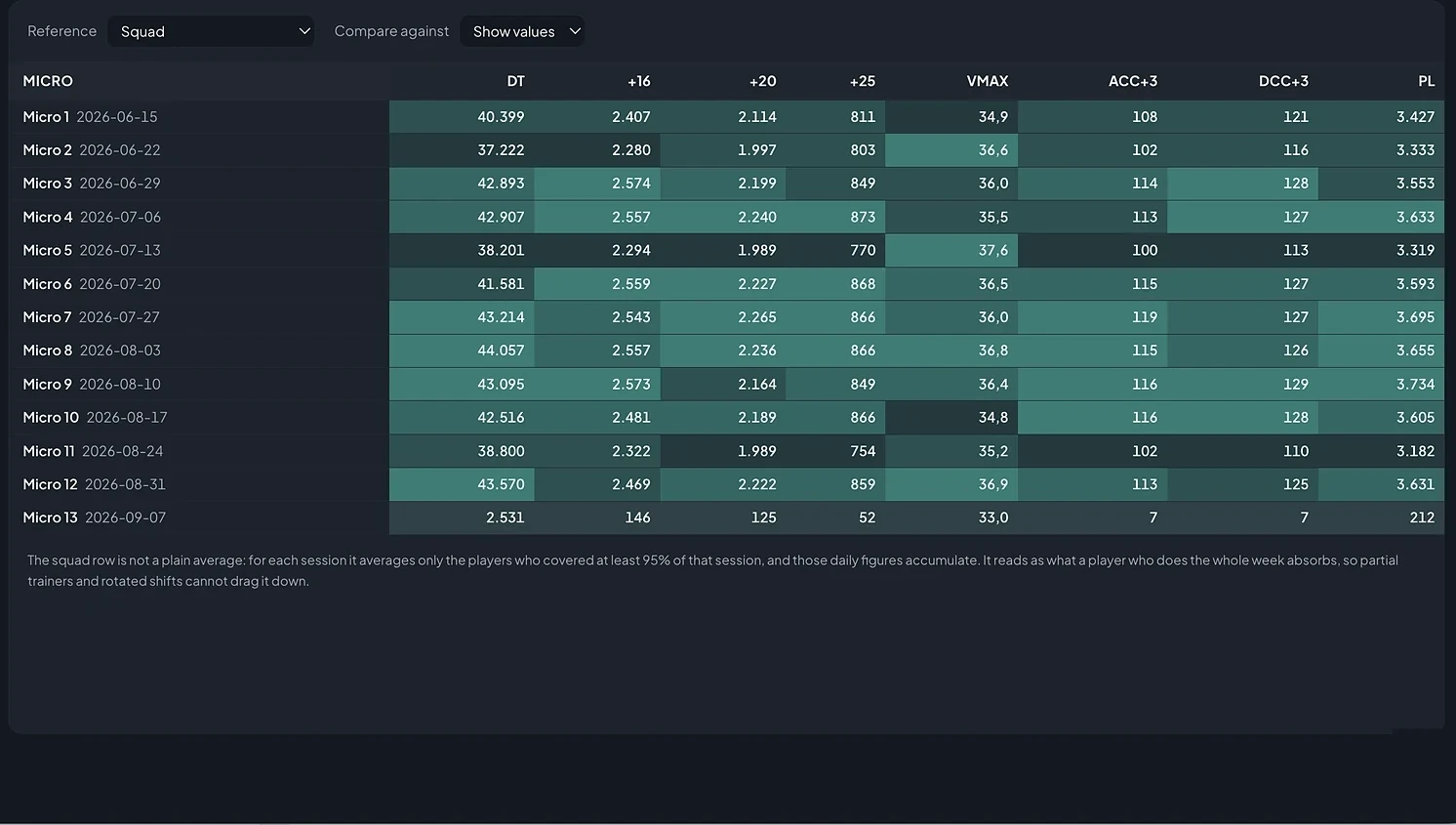
Task: Click the +16 value 2.574 for Micro 3
Action: point(597,184)
